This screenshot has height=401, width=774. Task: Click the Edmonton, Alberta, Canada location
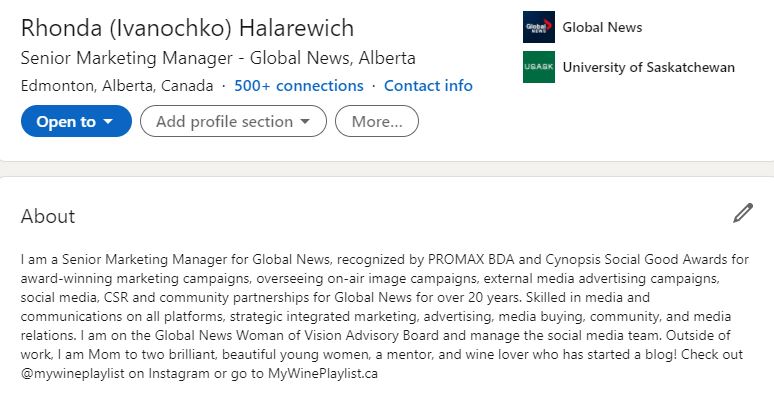(117, 86)
